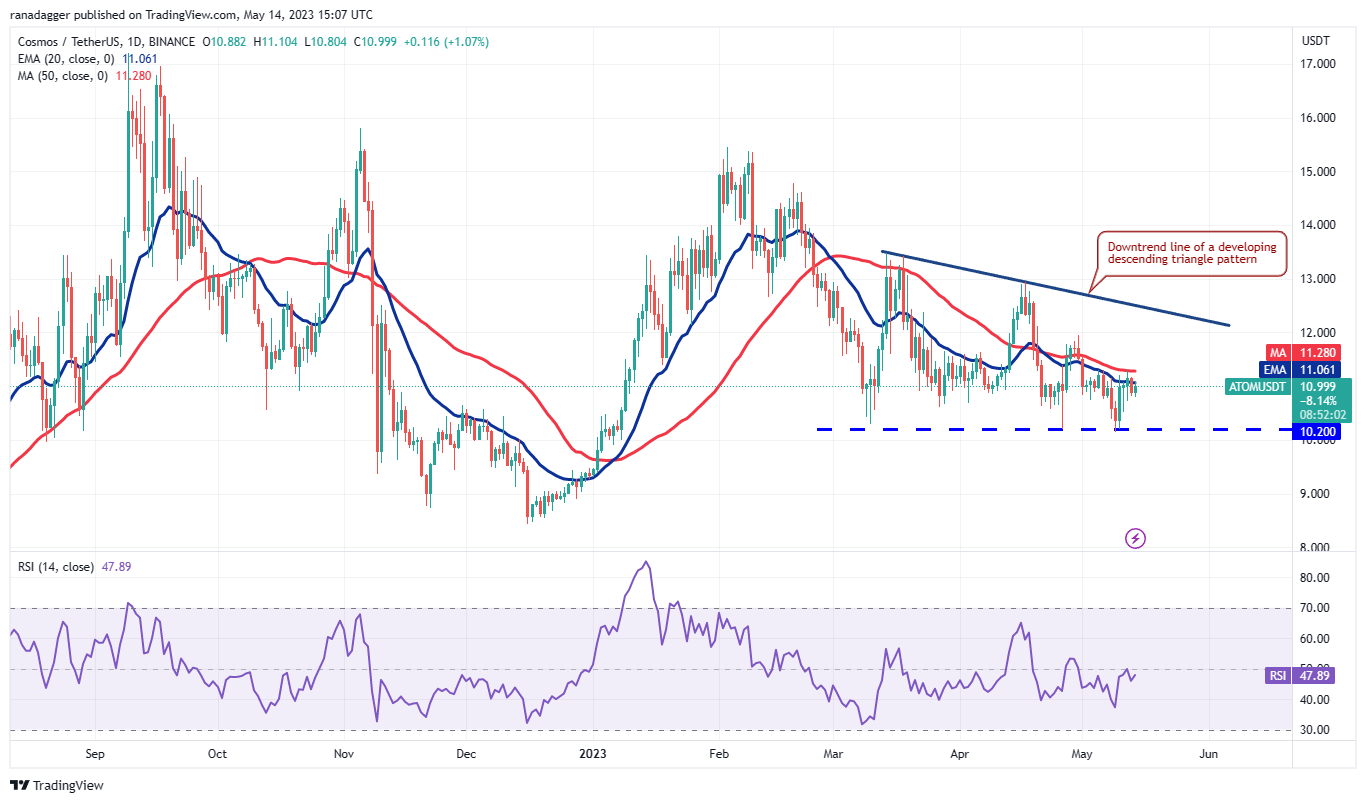This screenshot has height=803, width=1366.
Task: Click the ranadagger publisher link
Action: tap(41, 14)
